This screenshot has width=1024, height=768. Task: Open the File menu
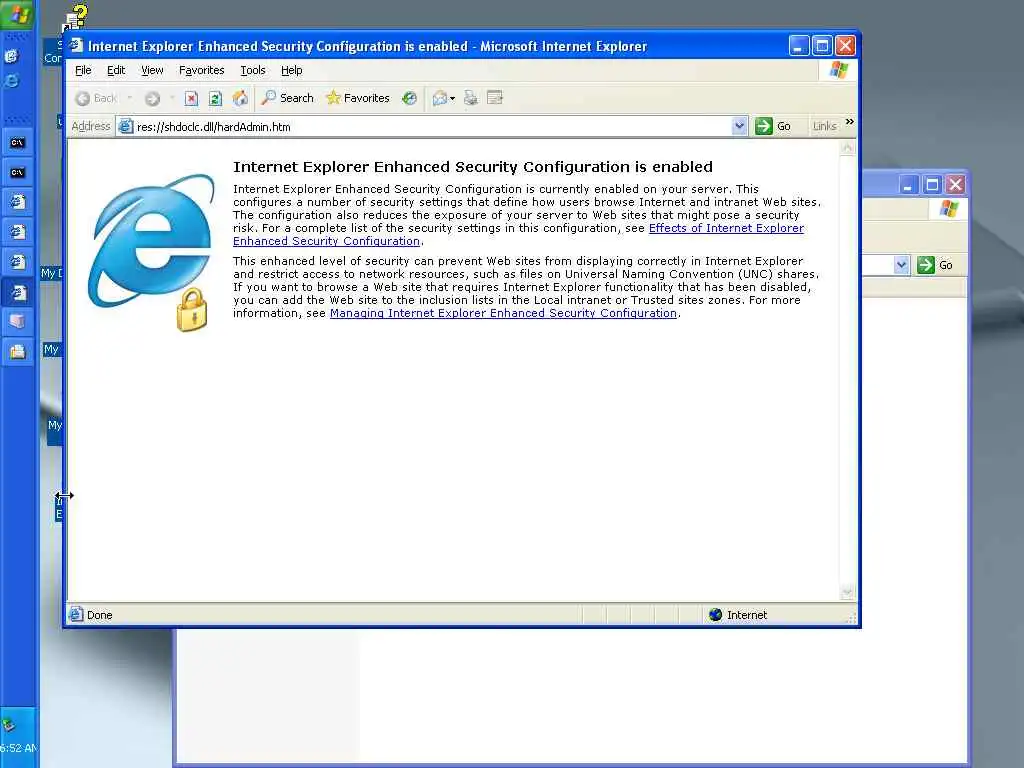click(83, 70)
